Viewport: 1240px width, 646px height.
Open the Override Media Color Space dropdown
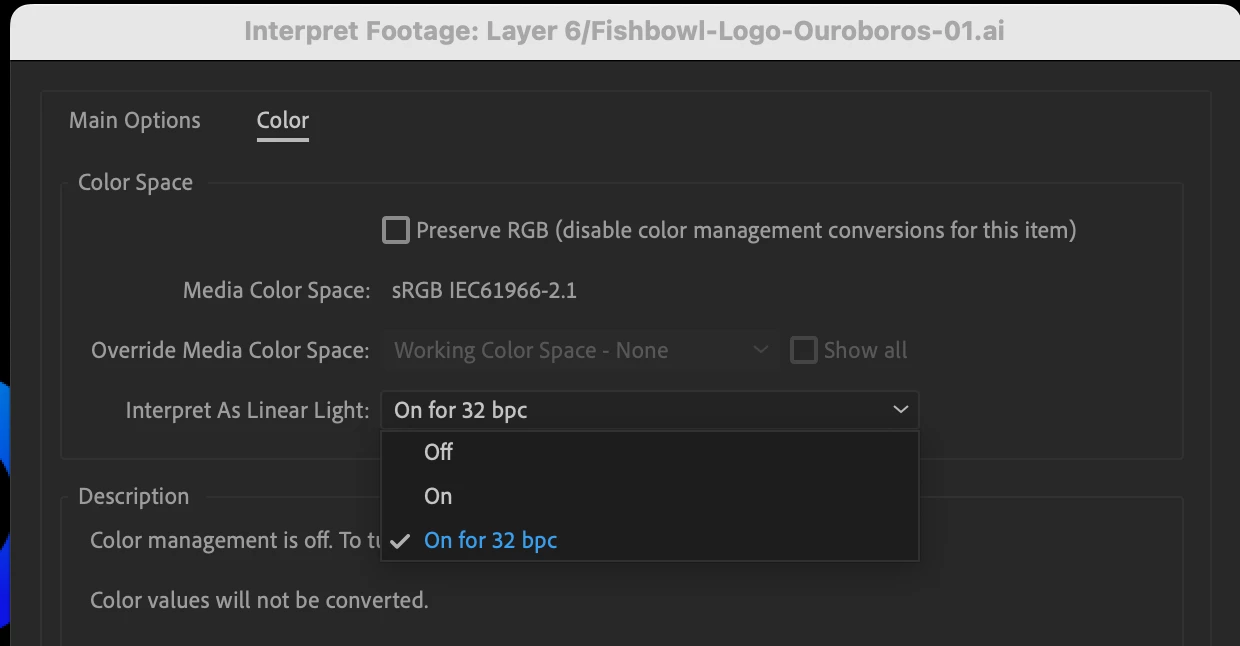(x=575, y=351)
